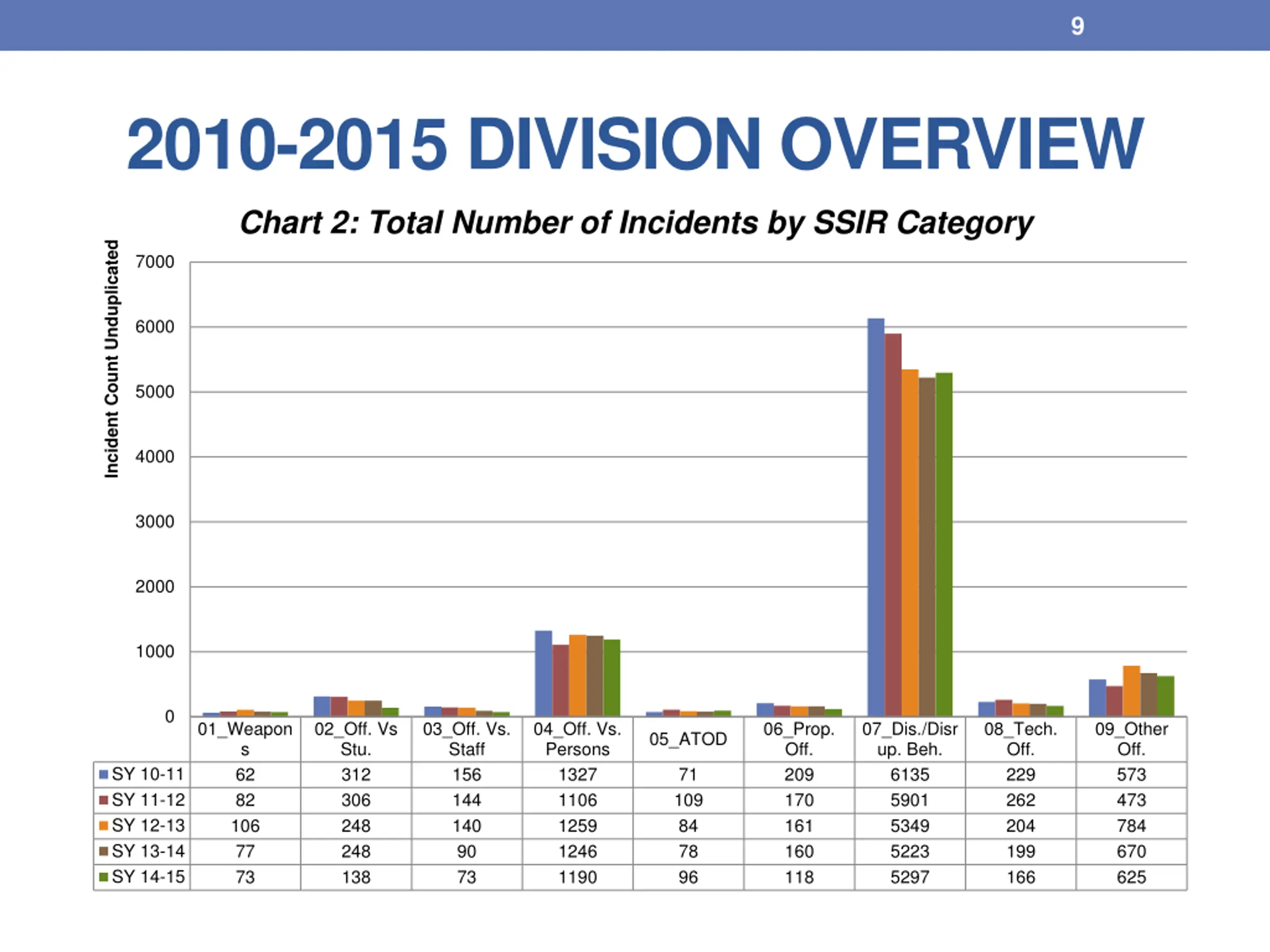Select the 04_Off. Vs. Persons column header
Image resolution: width=1270 pixels, height=952 pixels.
[577, 739]
